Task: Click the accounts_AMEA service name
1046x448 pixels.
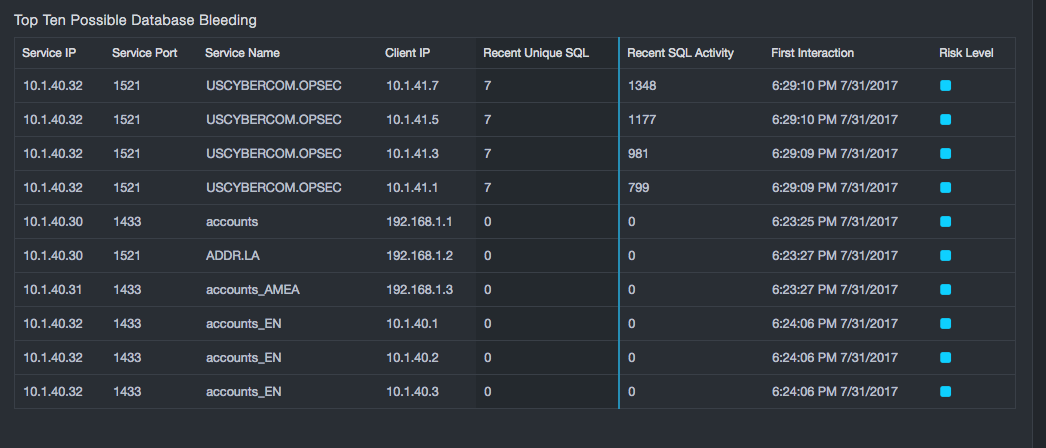Action: [x=252, y=290]
